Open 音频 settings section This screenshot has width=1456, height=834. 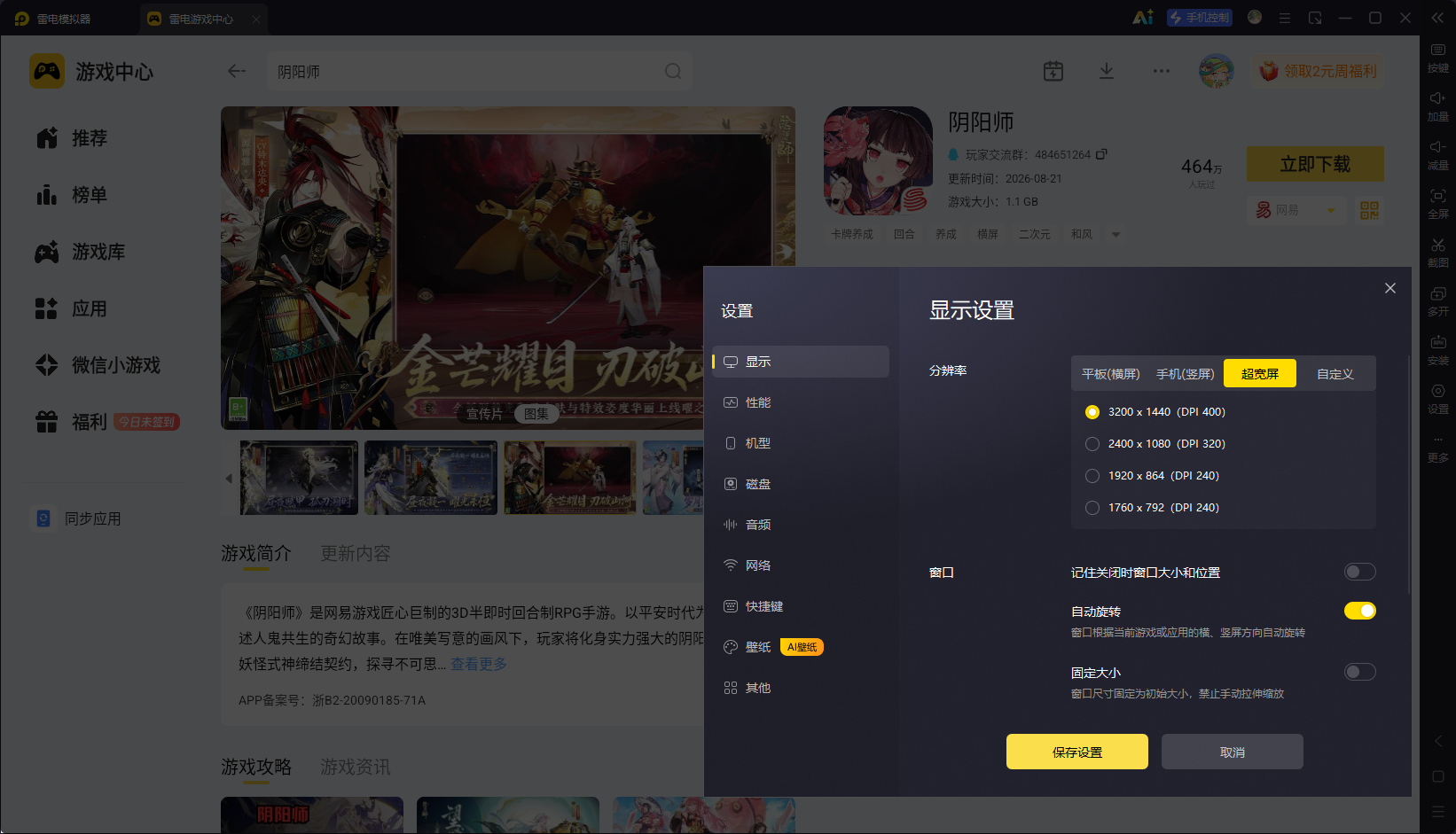coord(801,525)
